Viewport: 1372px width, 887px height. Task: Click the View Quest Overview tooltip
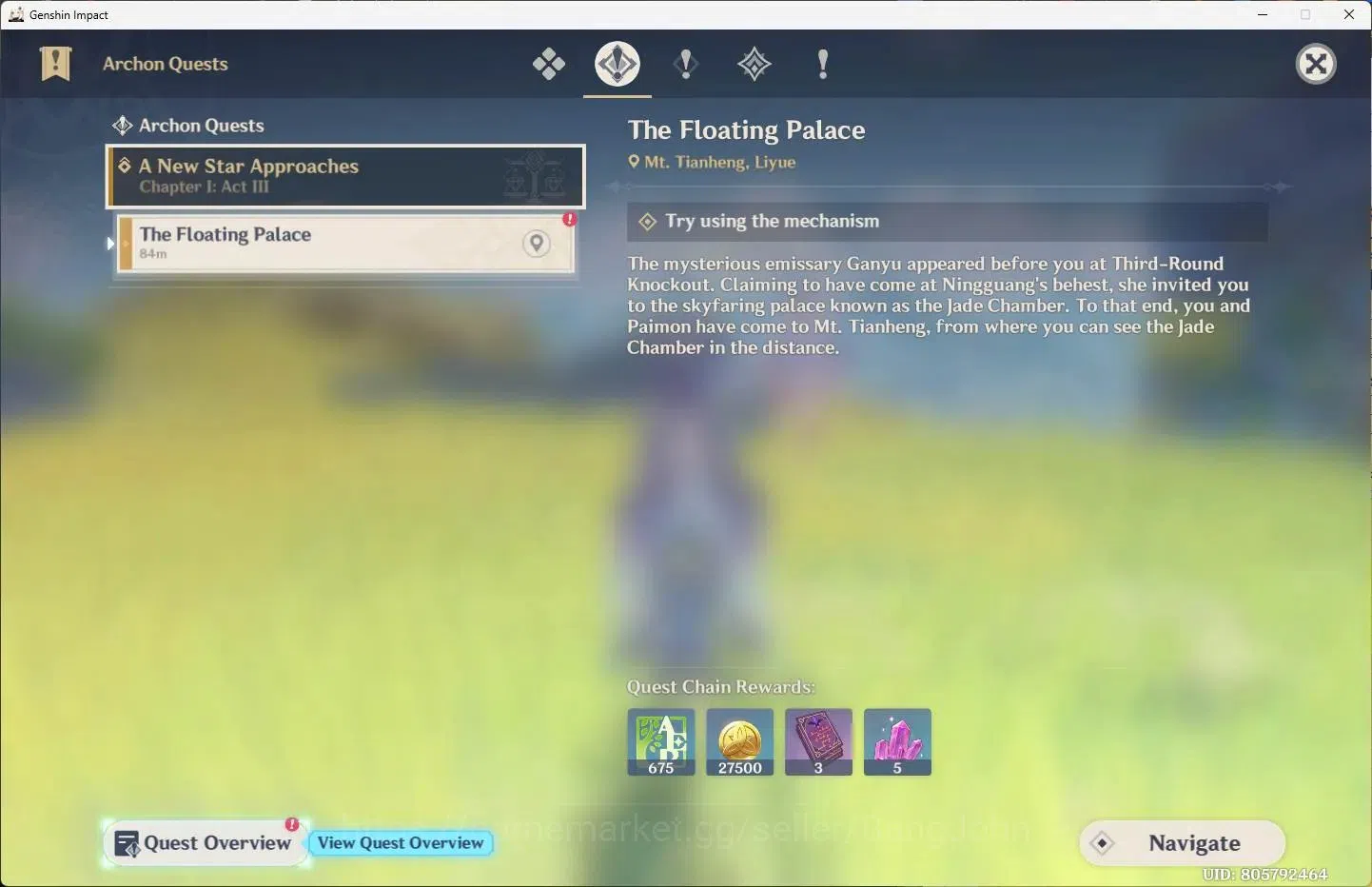coord(401,843)
